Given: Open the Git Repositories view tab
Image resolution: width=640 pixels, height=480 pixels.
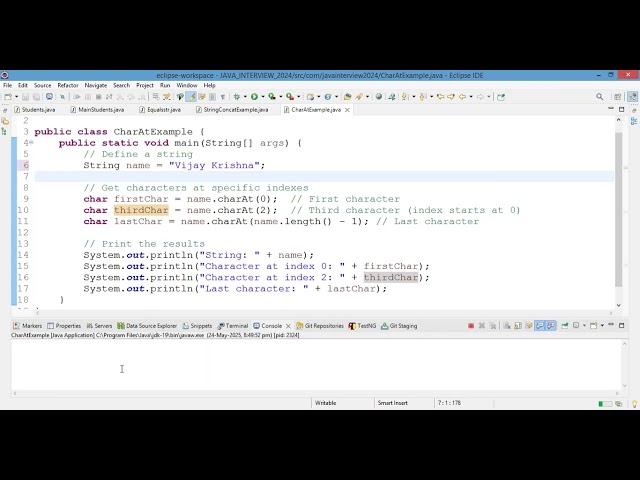Looking at the screenshot, I should [320, 326].
